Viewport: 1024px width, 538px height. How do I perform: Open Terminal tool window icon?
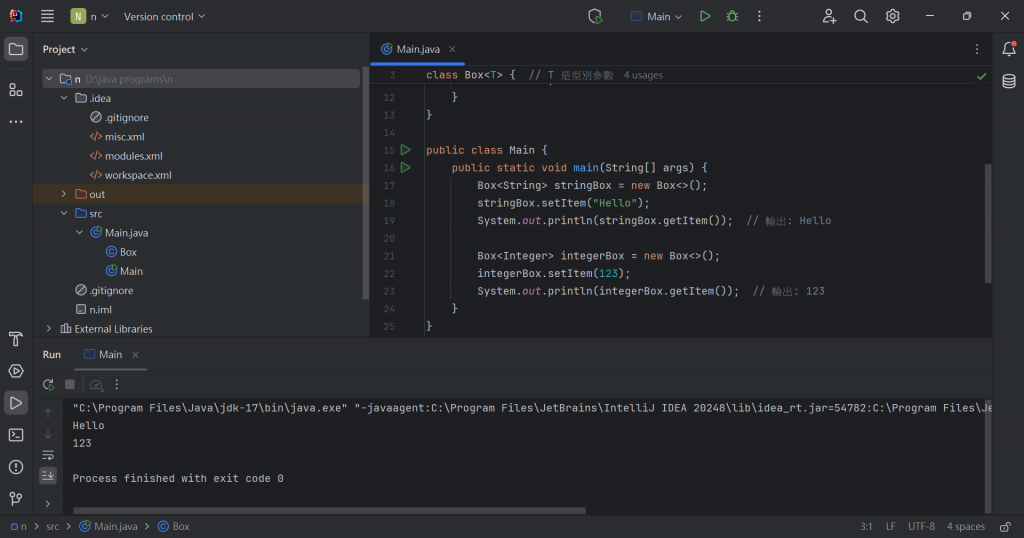click(x=16, y=435)
